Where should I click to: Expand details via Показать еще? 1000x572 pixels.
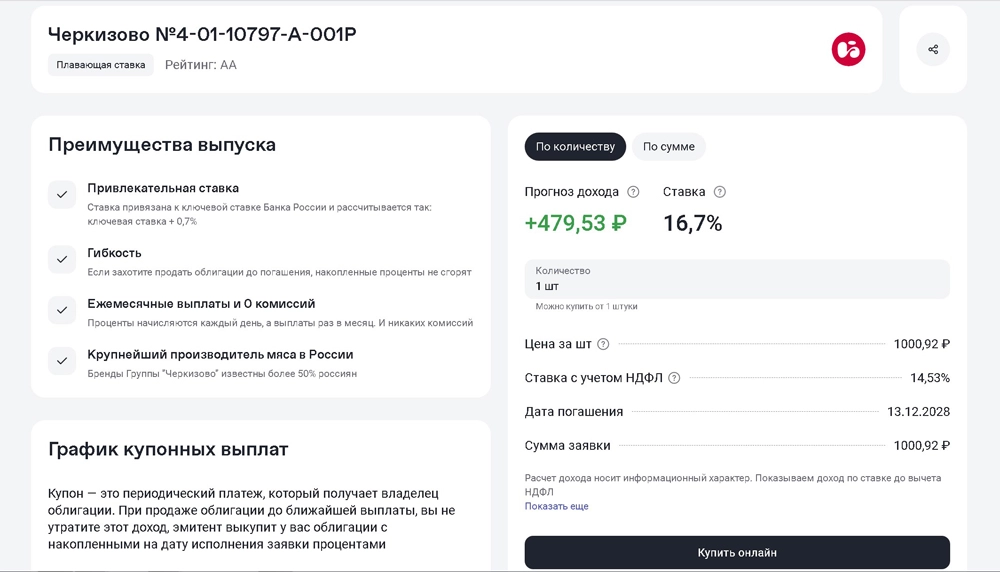tap(556, 506)
